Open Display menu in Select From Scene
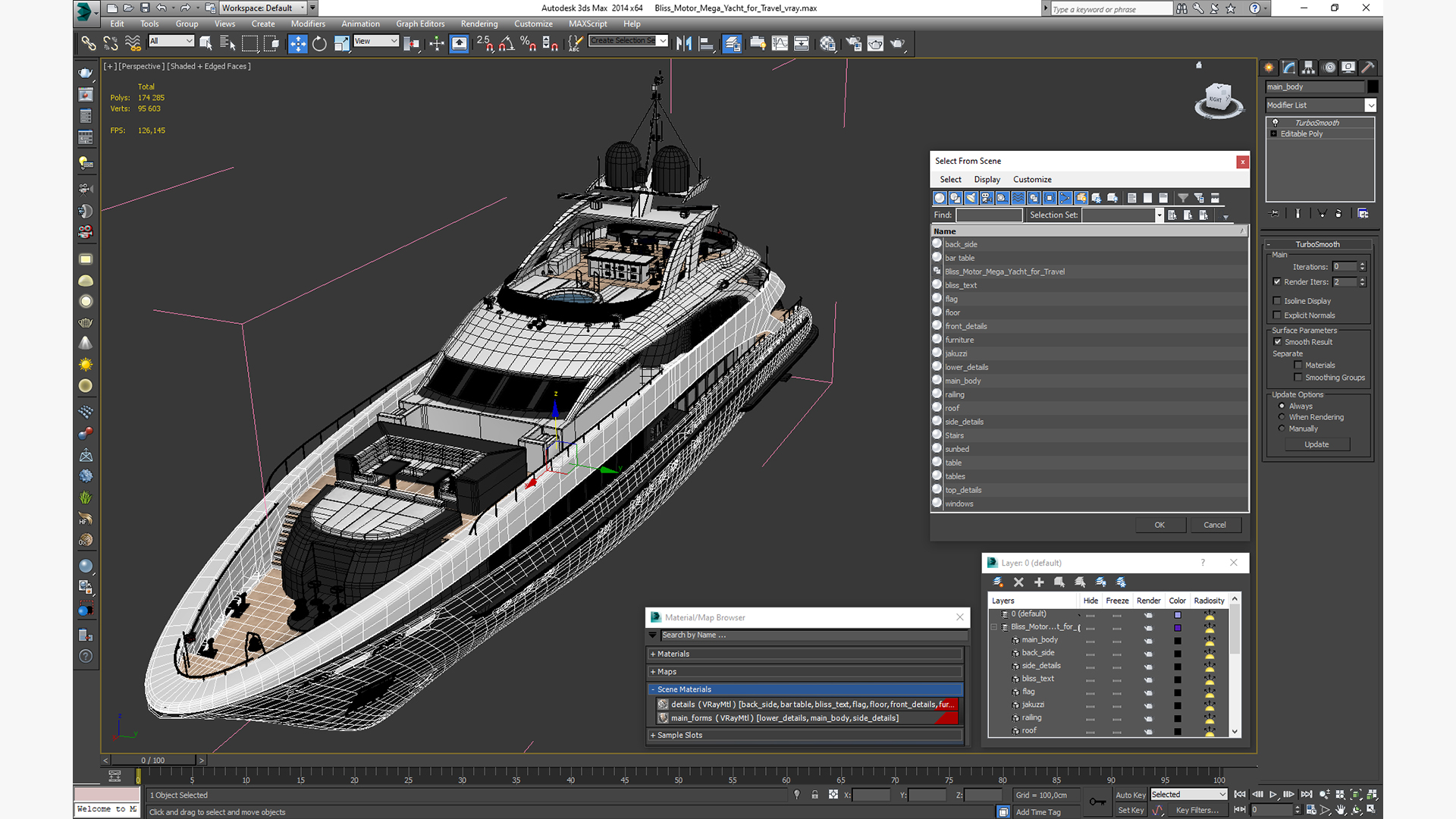The image size is (1456, 819). point(987,180)
